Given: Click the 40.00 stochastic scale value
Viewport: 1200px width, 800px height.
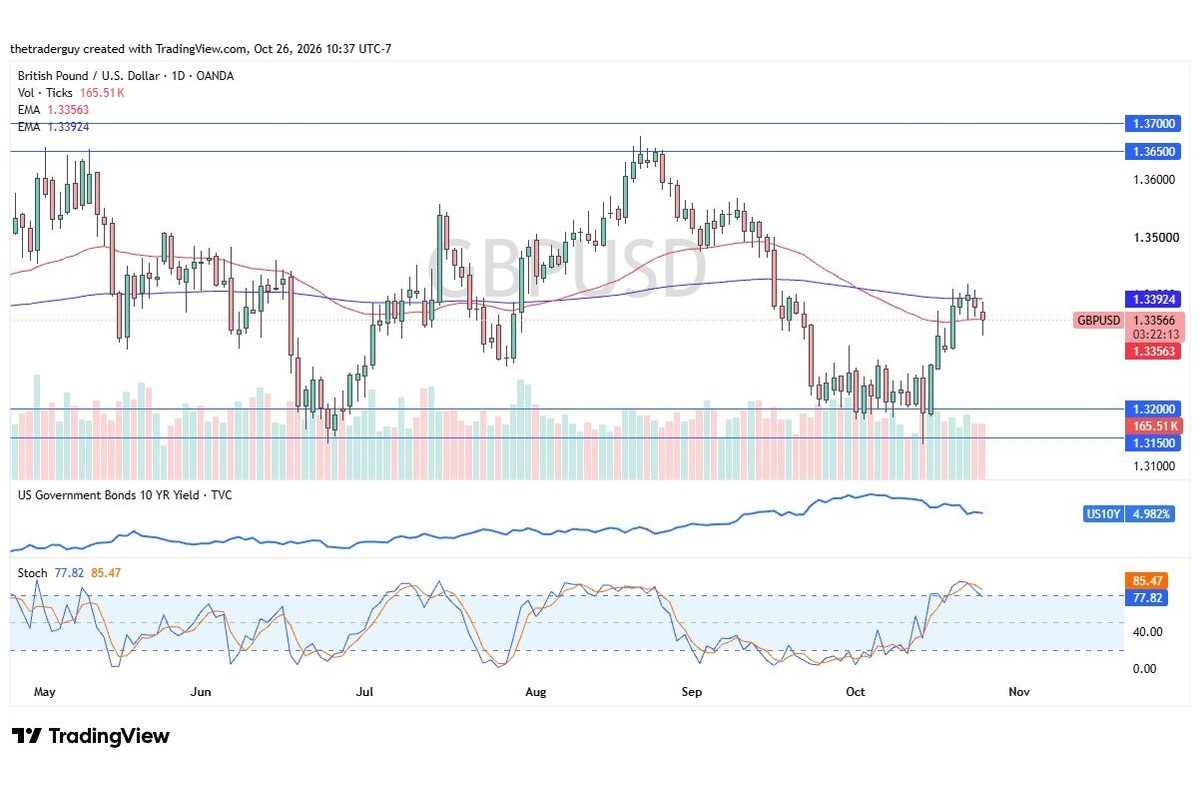Looking at the screenshot, I should click(x=1148, y=631).
